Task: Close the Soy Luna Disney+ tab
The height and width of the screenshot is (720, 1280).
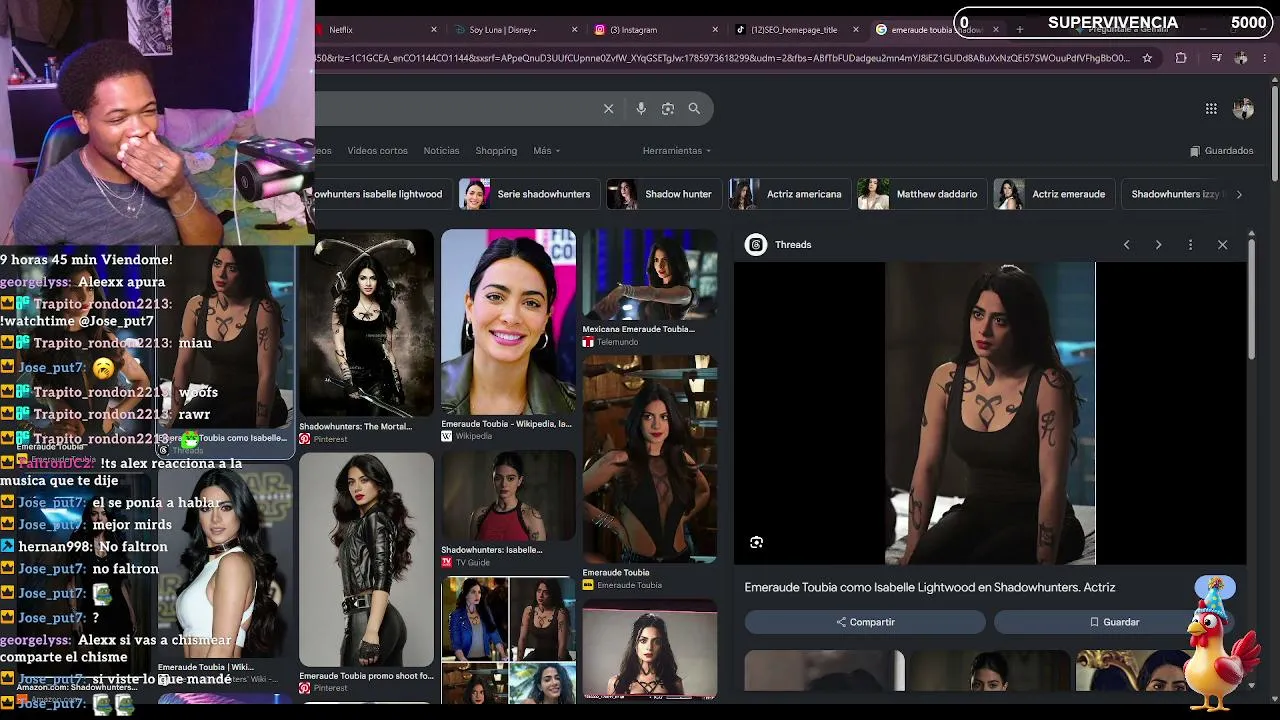Action: [x=575, y=30]
